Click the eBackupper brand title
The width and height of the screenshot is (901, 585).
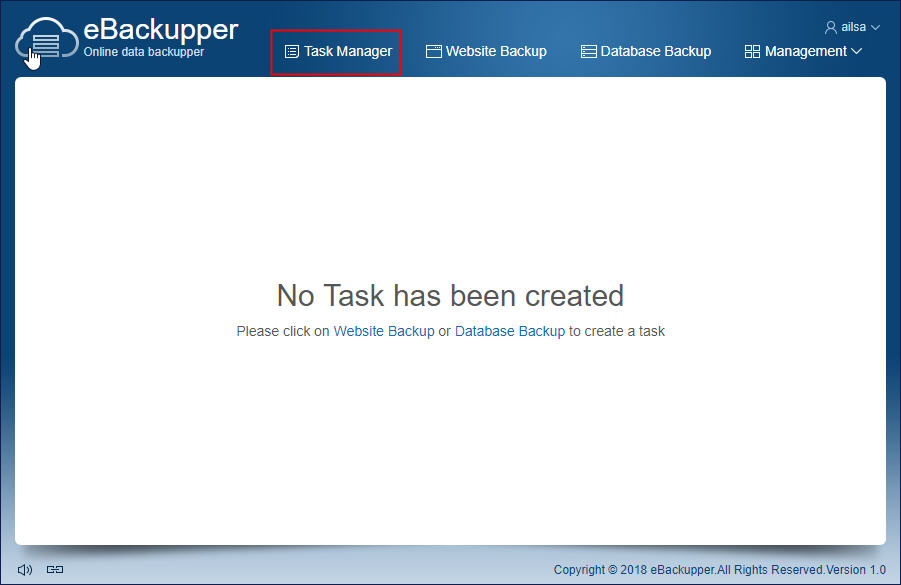(161, 30)
